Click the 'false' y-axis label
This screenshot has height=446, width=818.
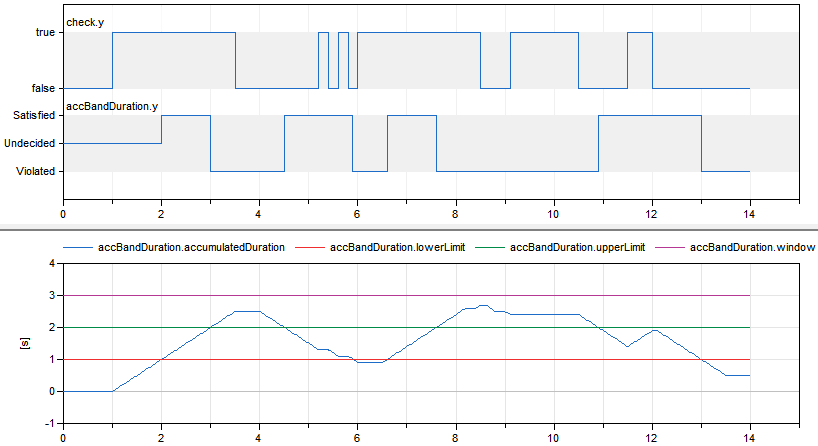coord(41,89)
